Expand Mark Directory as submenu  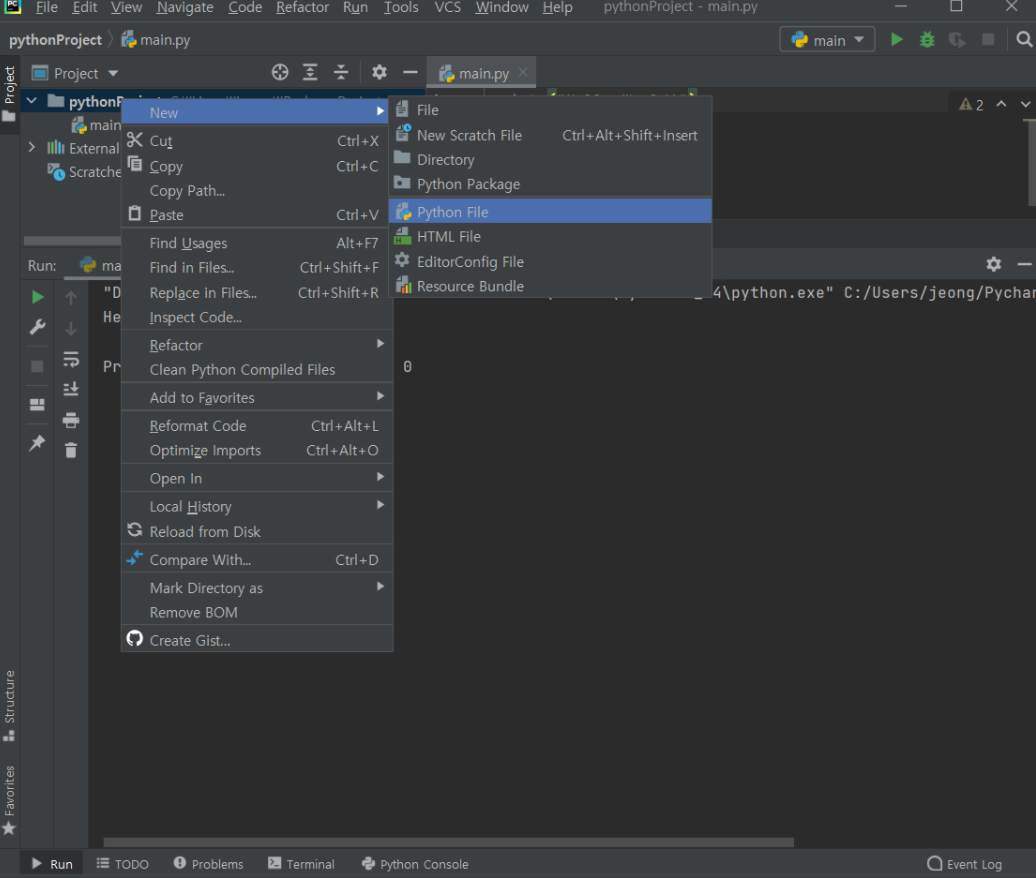point(257,588)
